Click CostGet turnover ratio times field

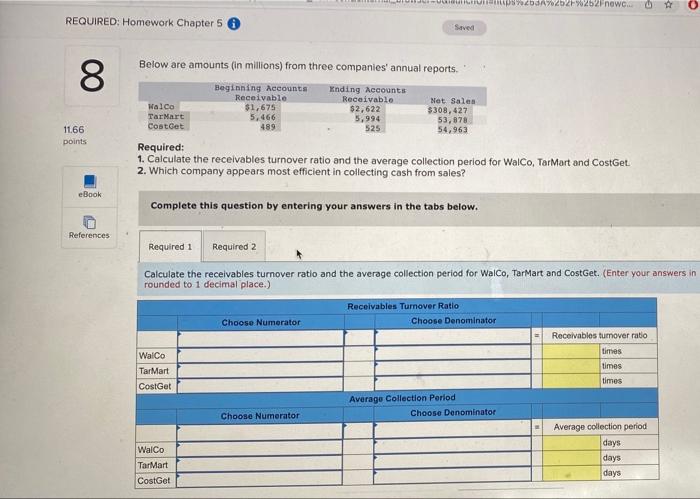571,381
